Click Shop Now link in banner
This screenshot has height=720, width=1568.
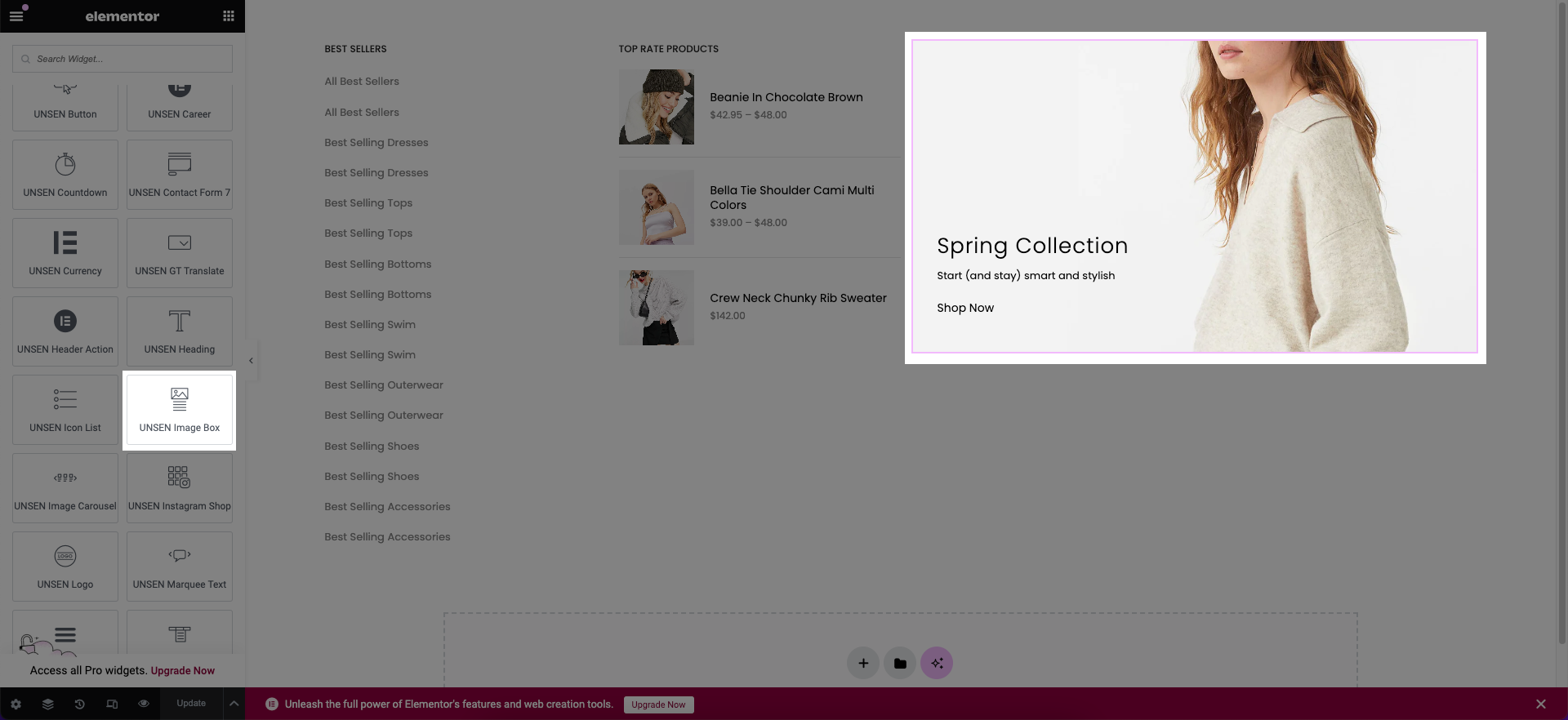point(965,308)
